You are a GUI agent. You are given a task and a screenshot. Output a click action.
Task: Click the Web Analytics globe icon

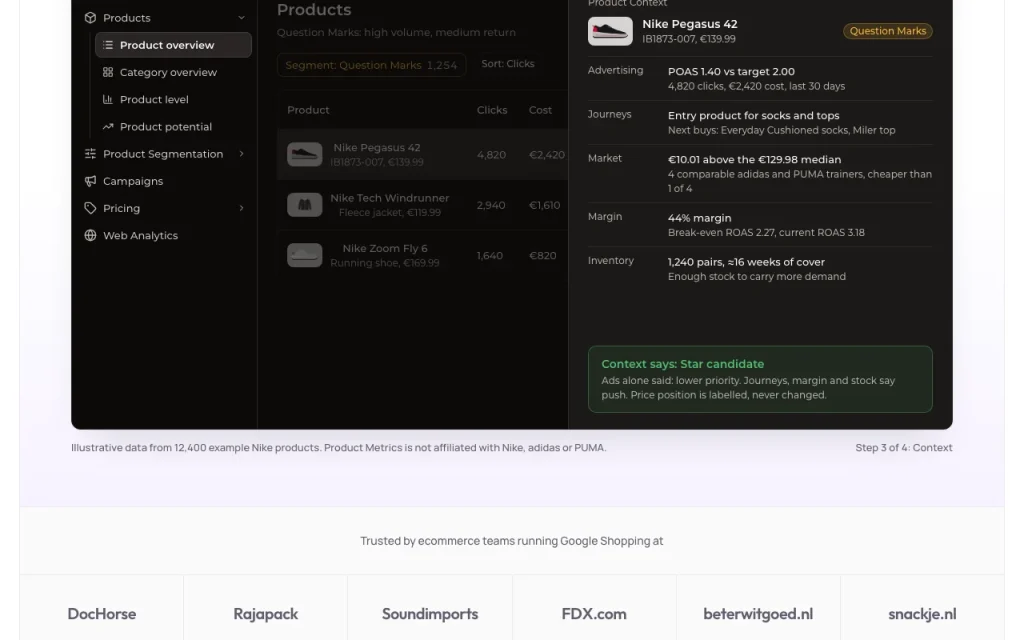point(90,235)
